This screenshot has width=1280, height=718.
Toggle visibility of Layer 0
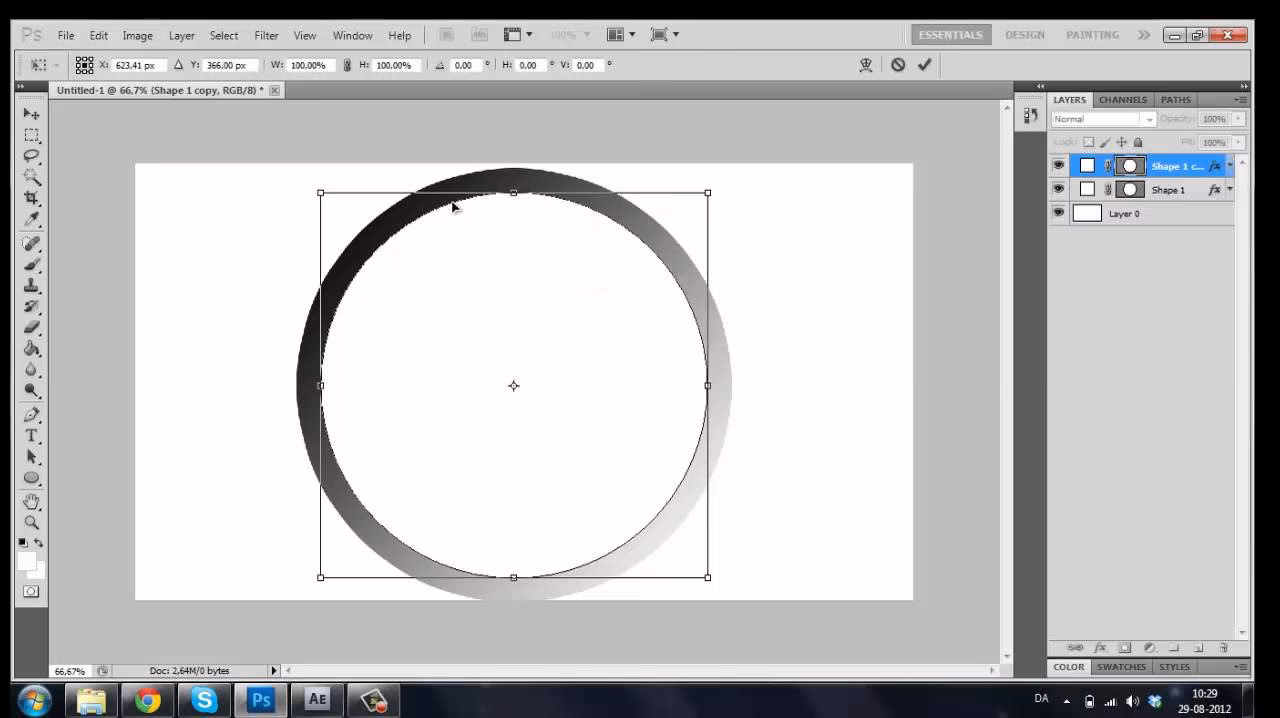click(x=1059, y=213)
